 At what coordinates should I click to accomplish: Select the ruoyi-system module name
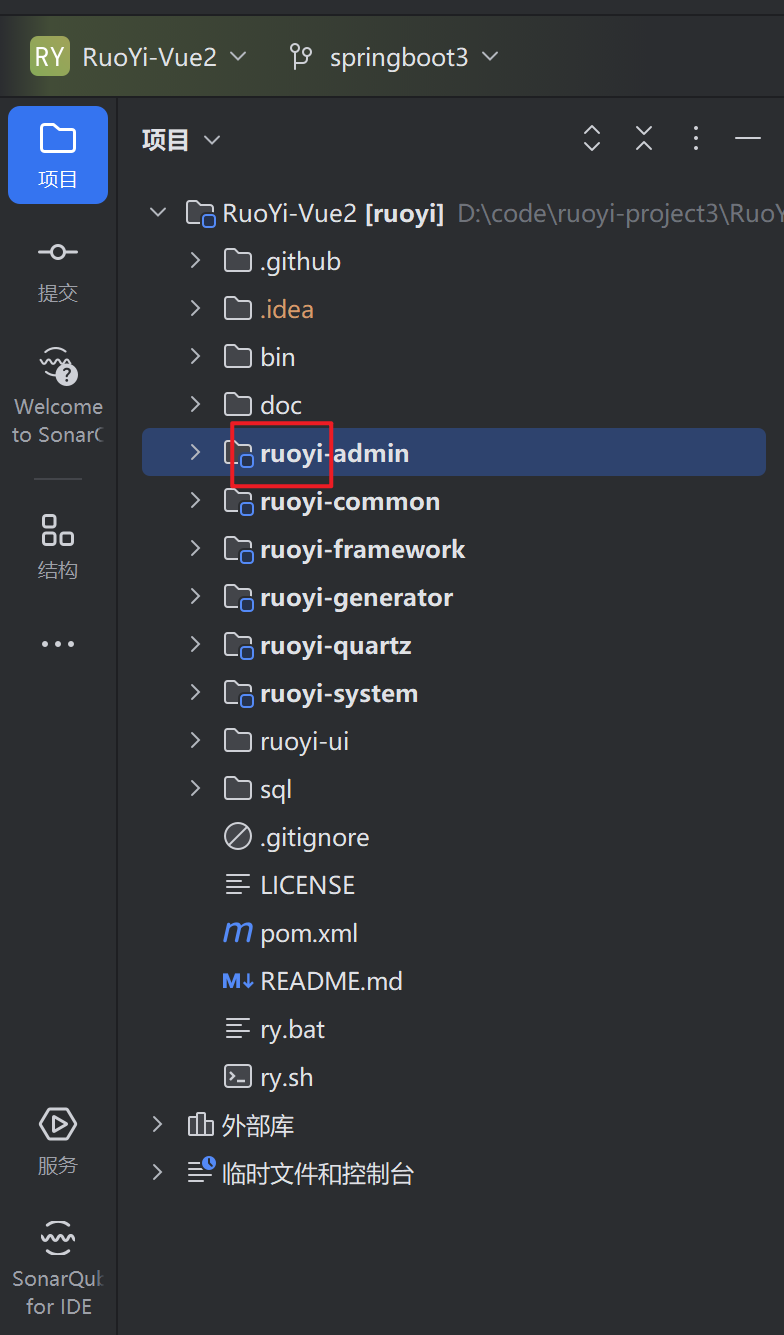(339, 693)
